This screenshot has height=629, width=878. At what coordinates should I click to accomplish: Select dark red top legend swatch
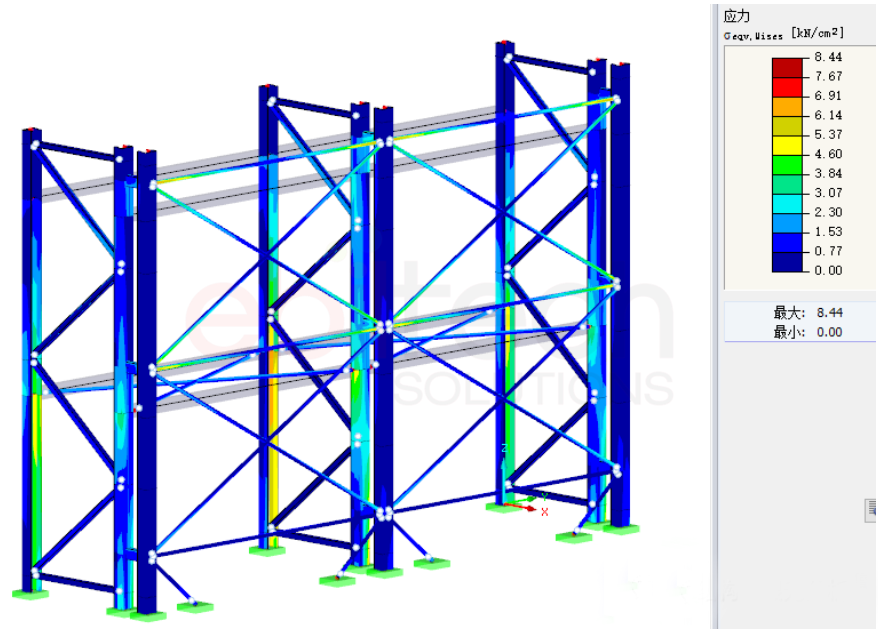click(x=787, y=67)
